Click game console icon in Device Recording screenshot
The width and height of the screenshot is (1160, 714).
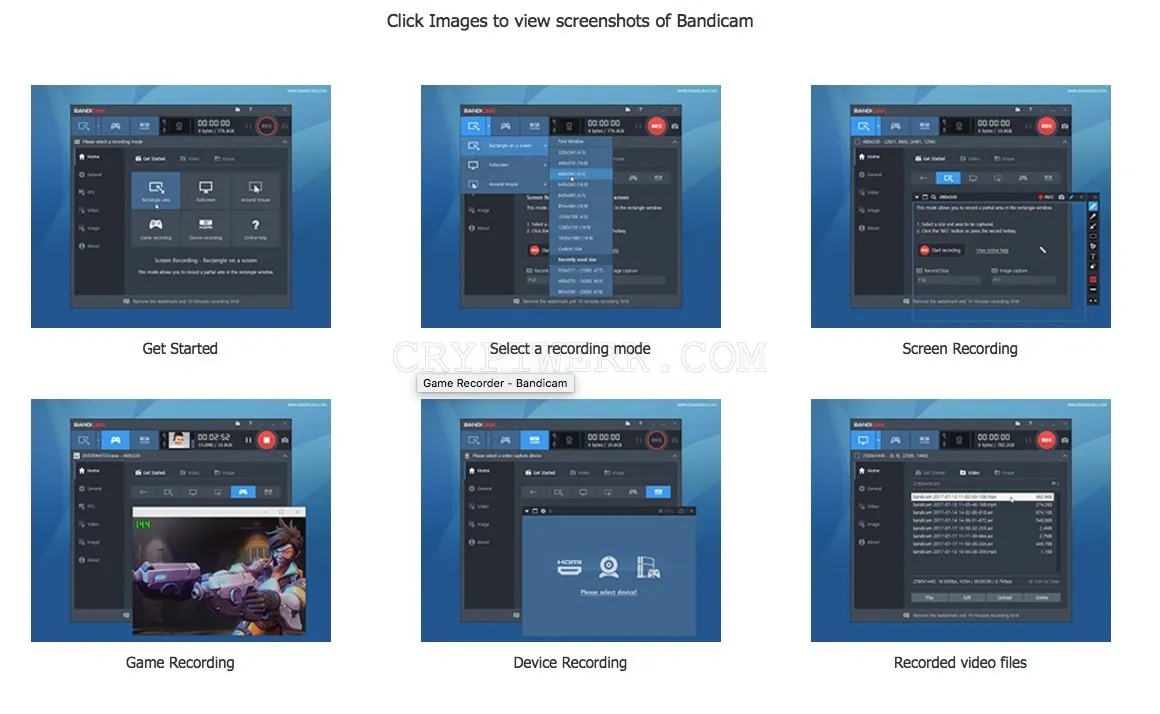[648, 568]
